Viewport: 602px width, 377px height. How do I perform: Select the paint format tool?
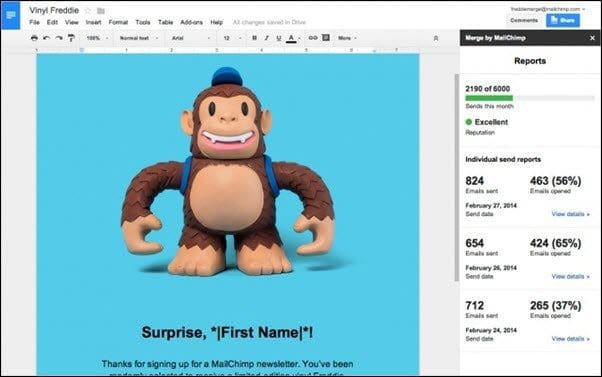point(71,38)
